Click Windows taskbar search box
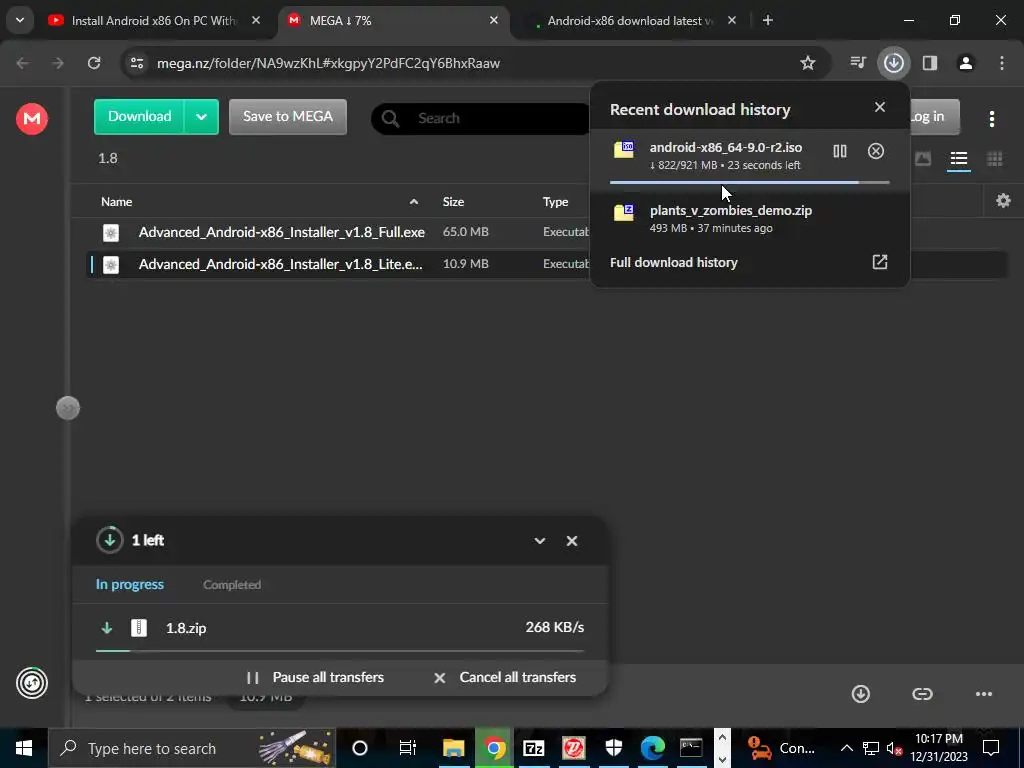This screenshot has width=1024, height=768. (x=192, y=748)
